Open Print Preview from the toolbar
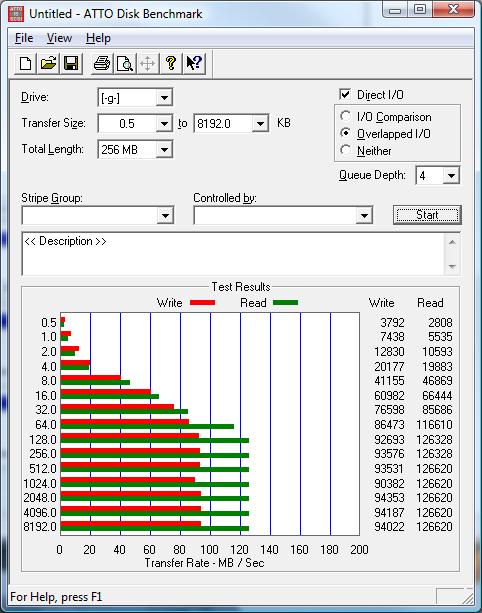Viewport: 482px width, 613px height. click(125, 63)
